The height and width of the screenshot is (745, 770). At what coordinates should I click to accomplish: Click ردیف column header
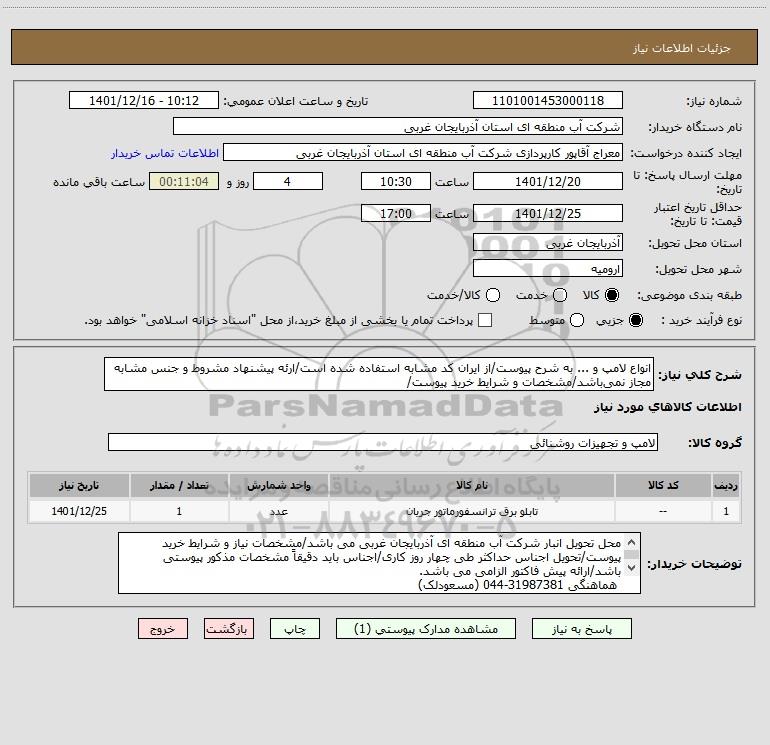click(726, 485)
